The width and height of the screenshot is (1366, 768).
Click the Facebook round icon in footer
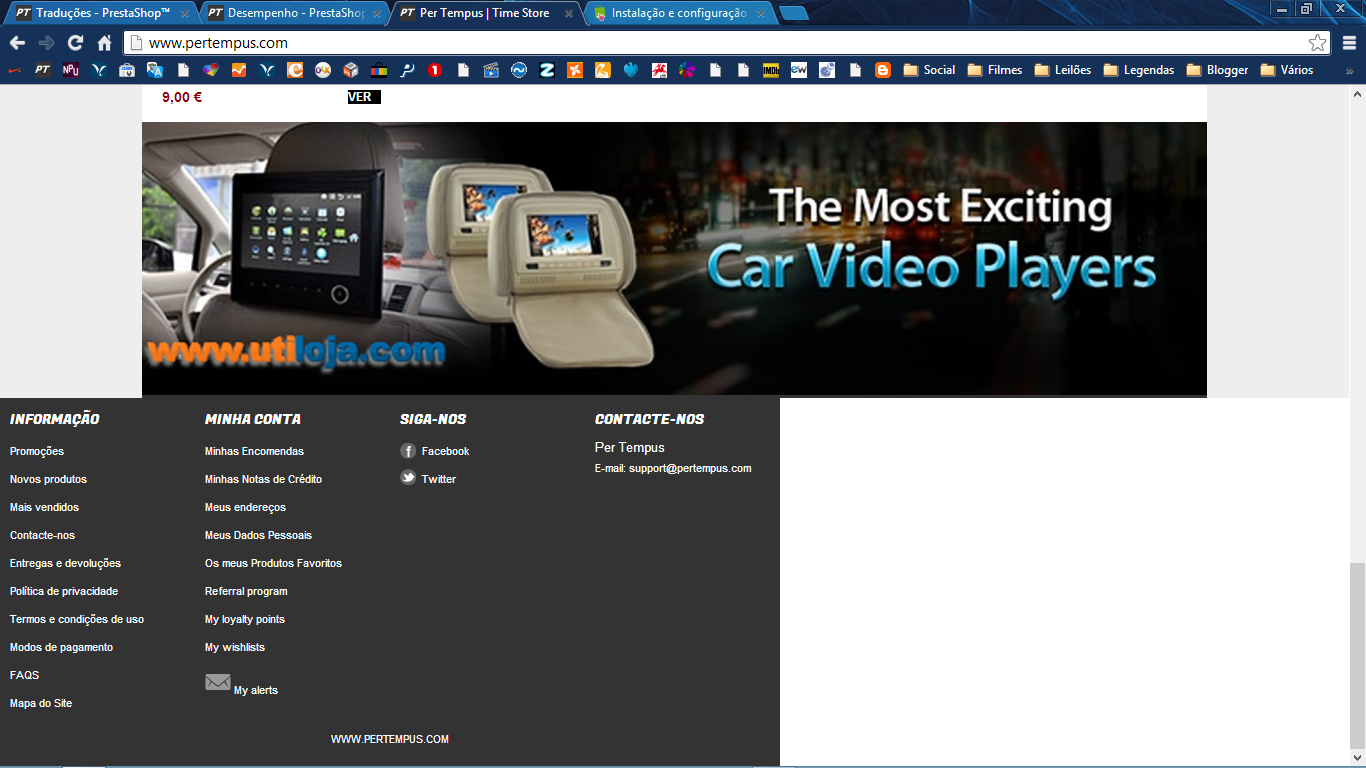coord(408,451)
